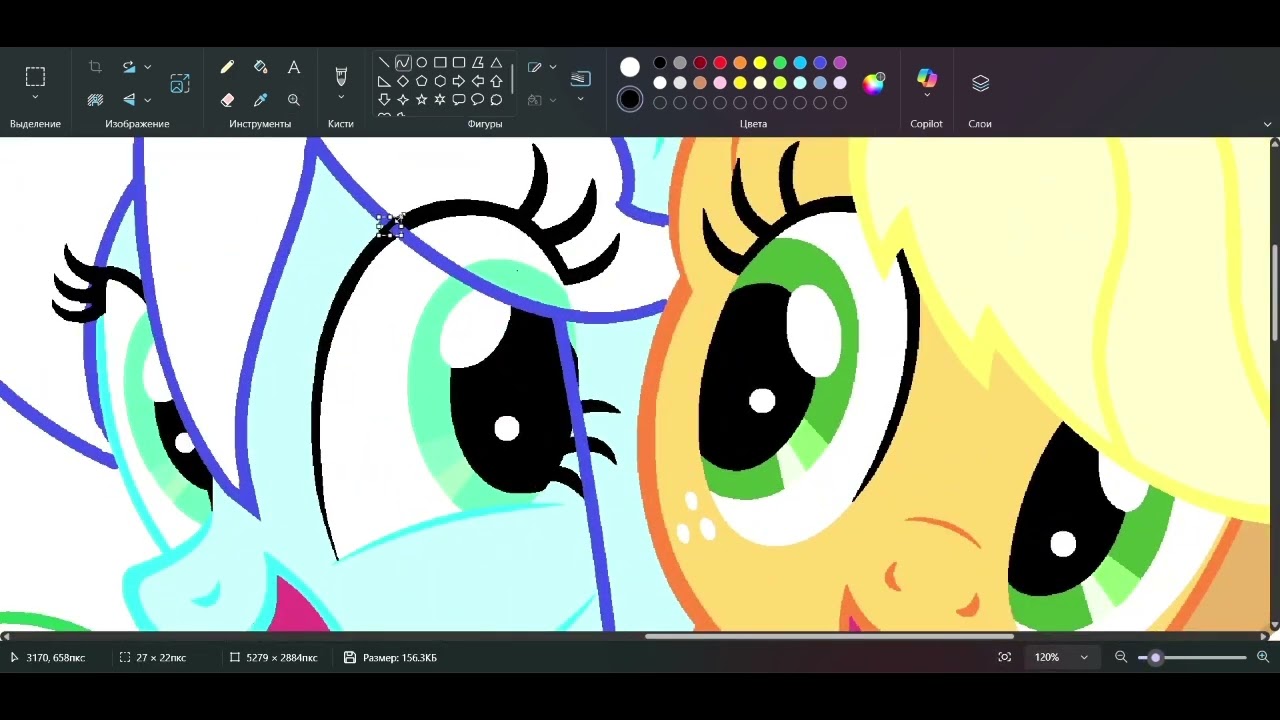Select the Magnifier tool
Viewport: 1280px width, 720px height.
coord(294,99)
